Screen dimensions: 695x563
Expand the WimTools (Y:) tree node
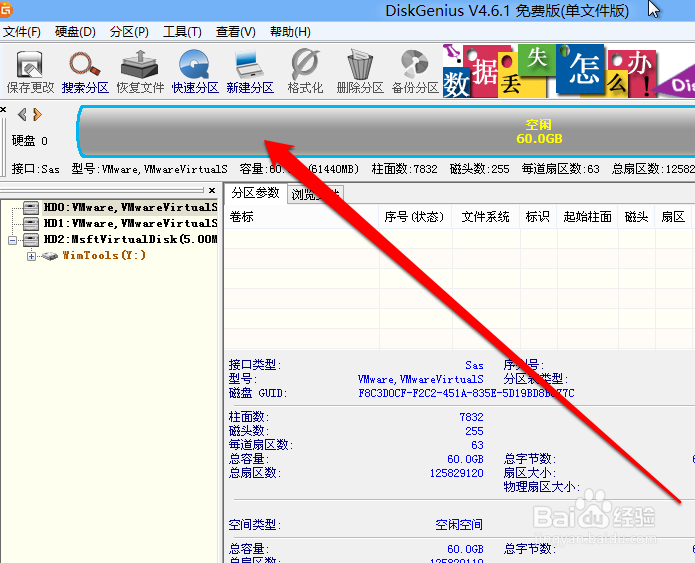[31, 256]
